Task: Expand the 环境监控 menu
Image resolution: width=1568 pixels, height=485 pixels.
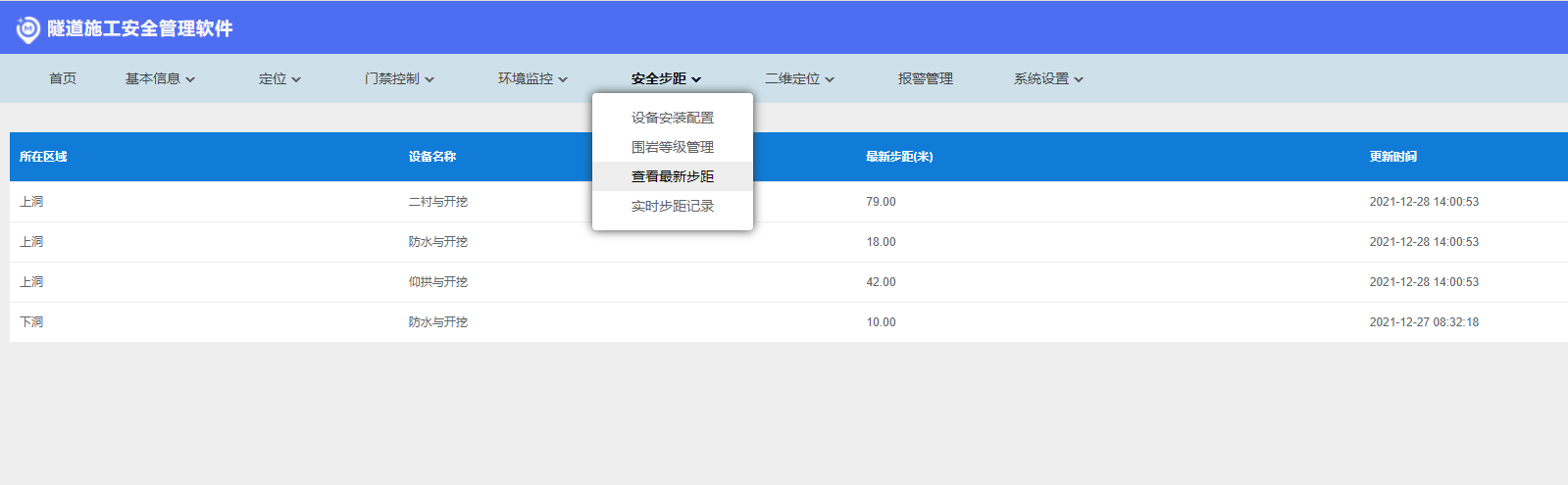Action: [532, 78]
